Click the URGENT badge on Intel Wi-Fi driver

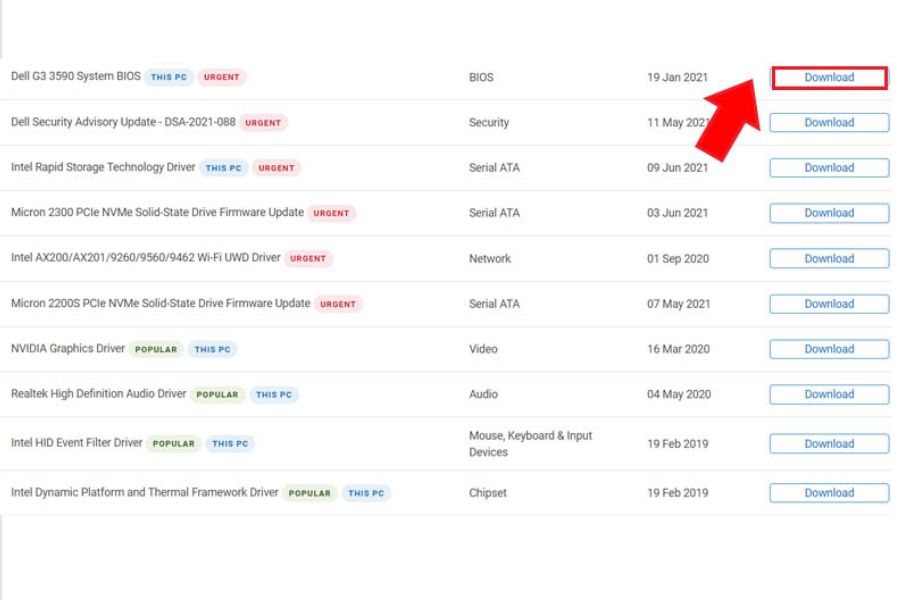click(x=308, y=258)
